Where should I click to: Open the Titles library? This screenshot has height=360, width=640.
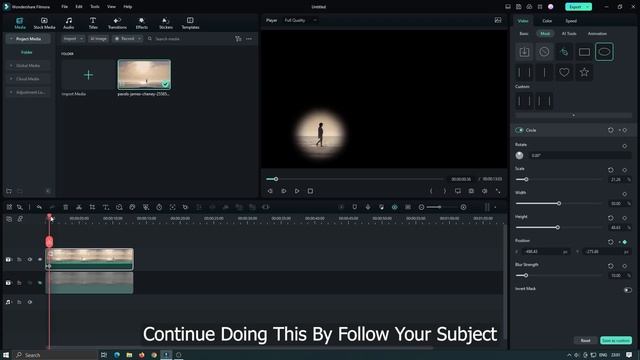93,23
